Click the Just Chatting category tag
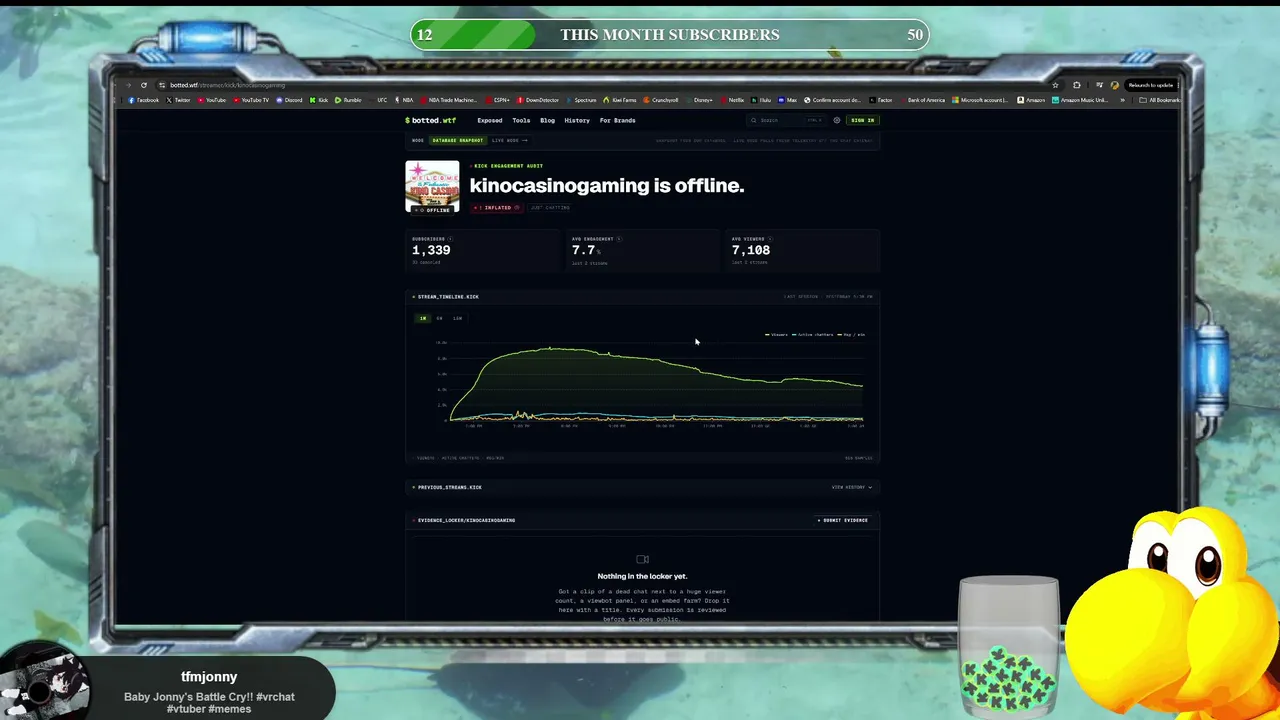 550,208
